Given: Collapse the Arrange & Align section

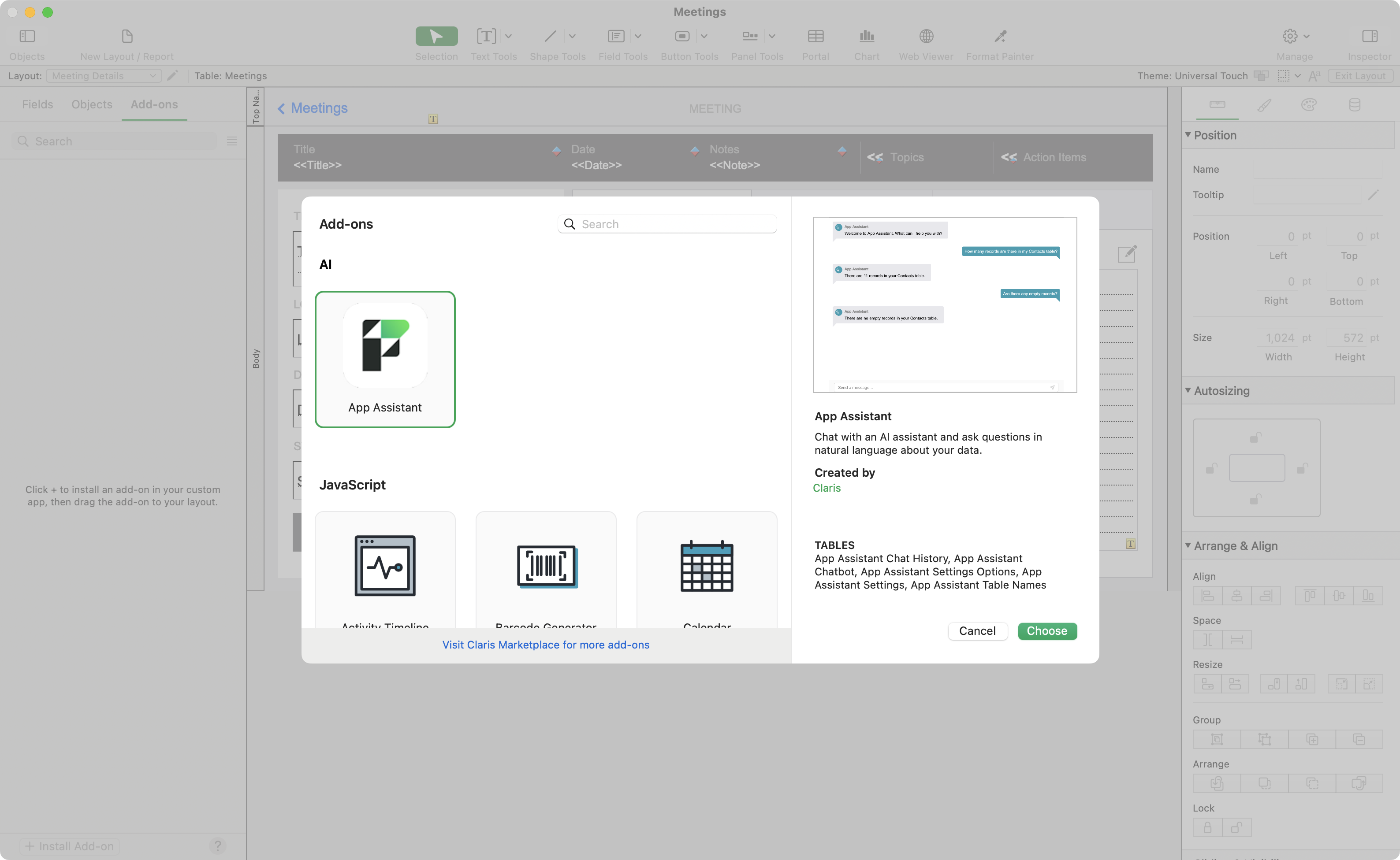Looking at the screenshot, I should [1188, 545].
